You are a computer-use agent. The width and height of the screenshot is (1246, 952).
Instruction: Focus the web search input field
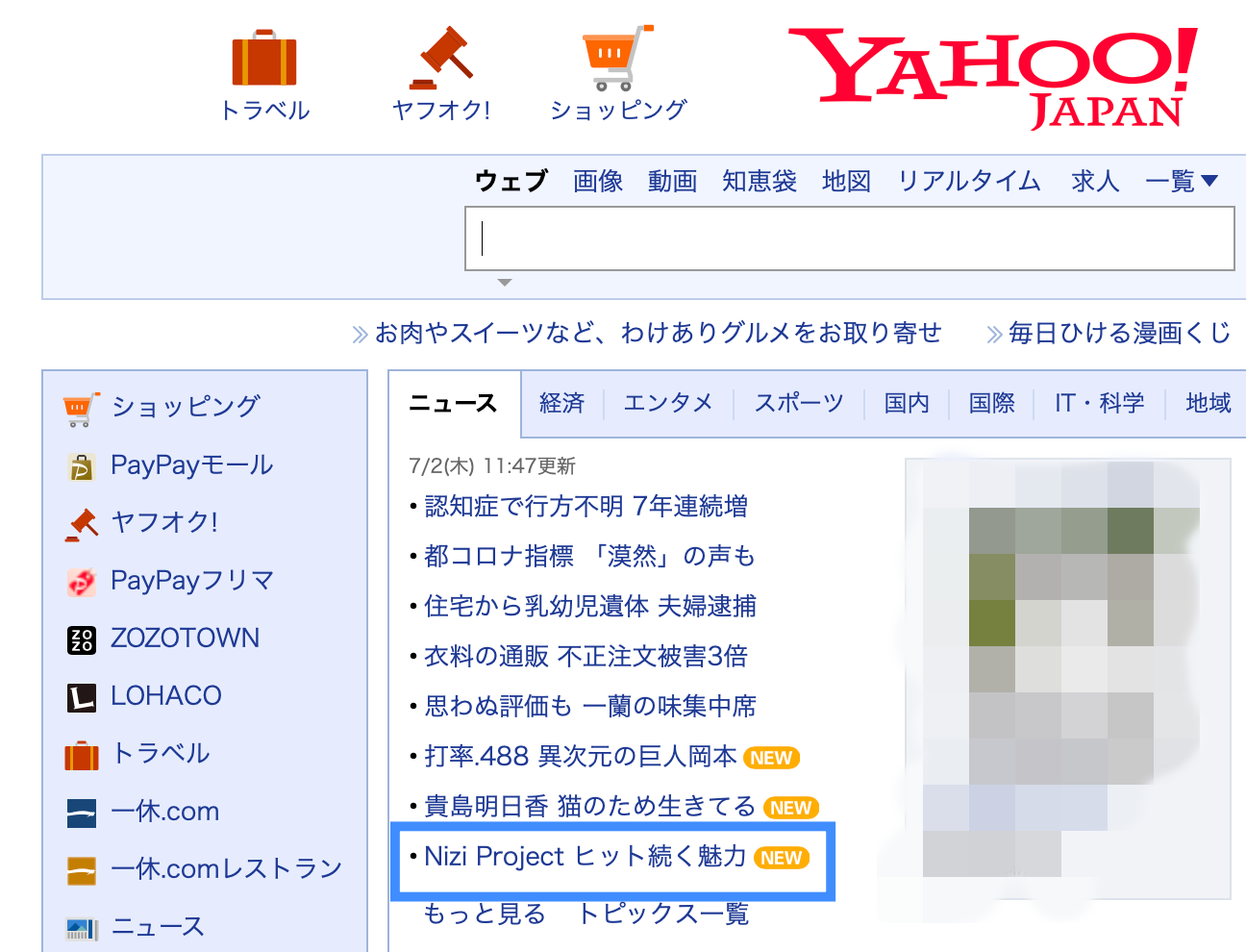(850, 238)
